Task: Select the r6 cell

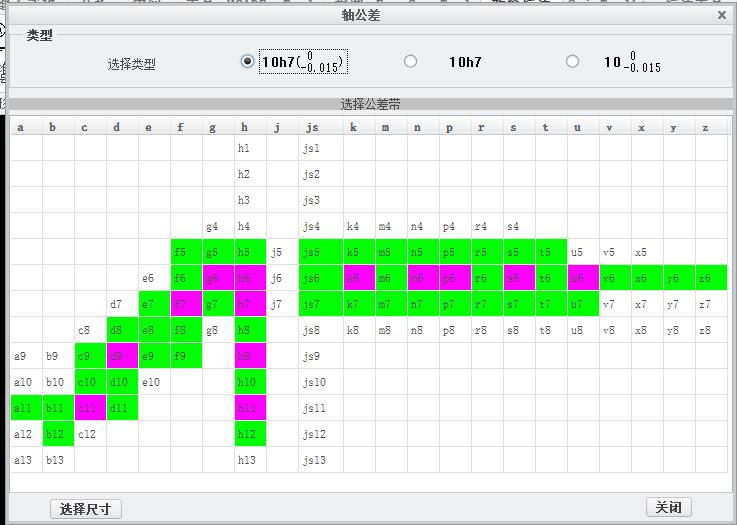Action: point(487,278)
